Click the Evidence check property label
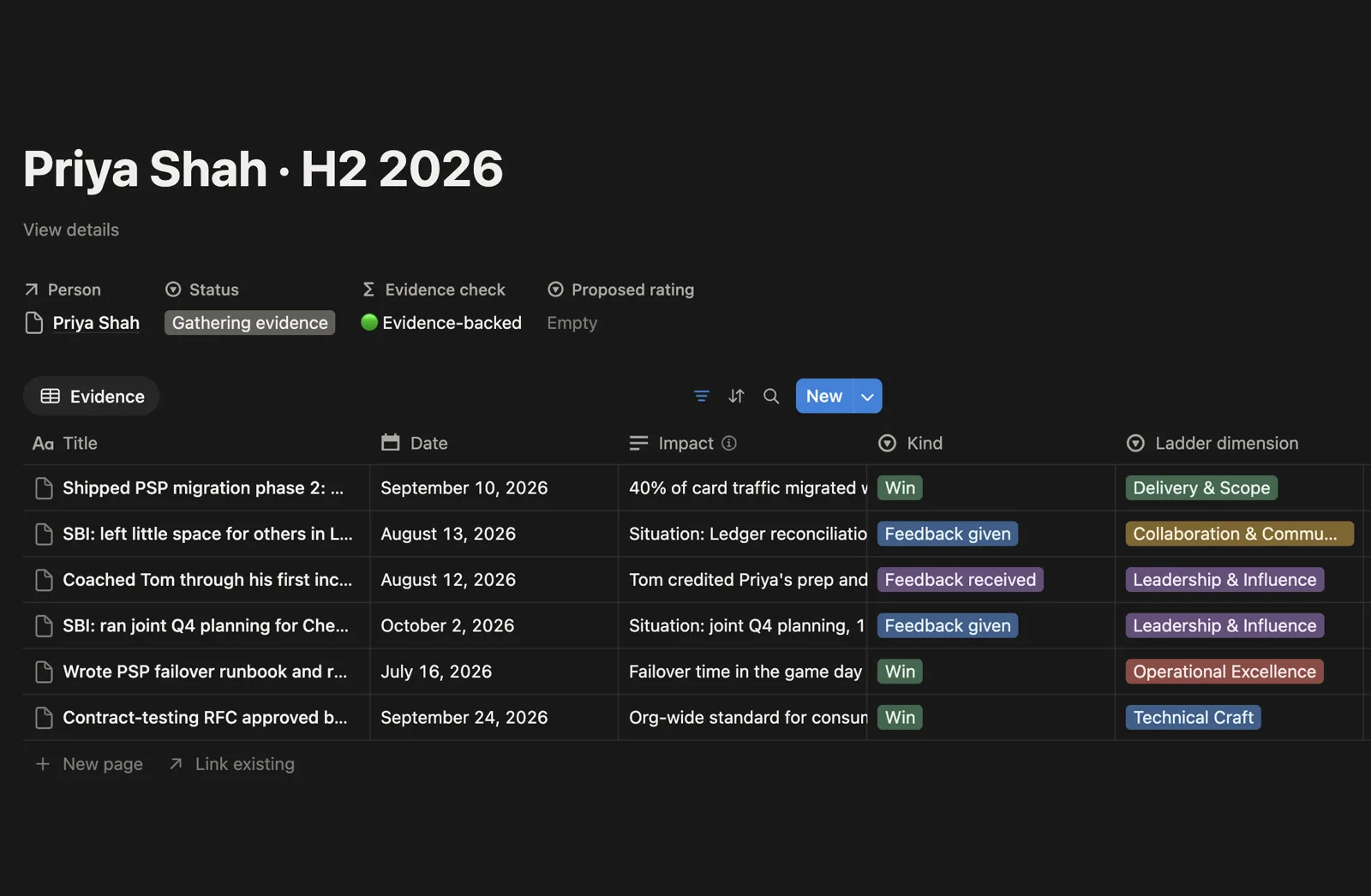This screenshot has width=1371, height=896. [434, 290]
